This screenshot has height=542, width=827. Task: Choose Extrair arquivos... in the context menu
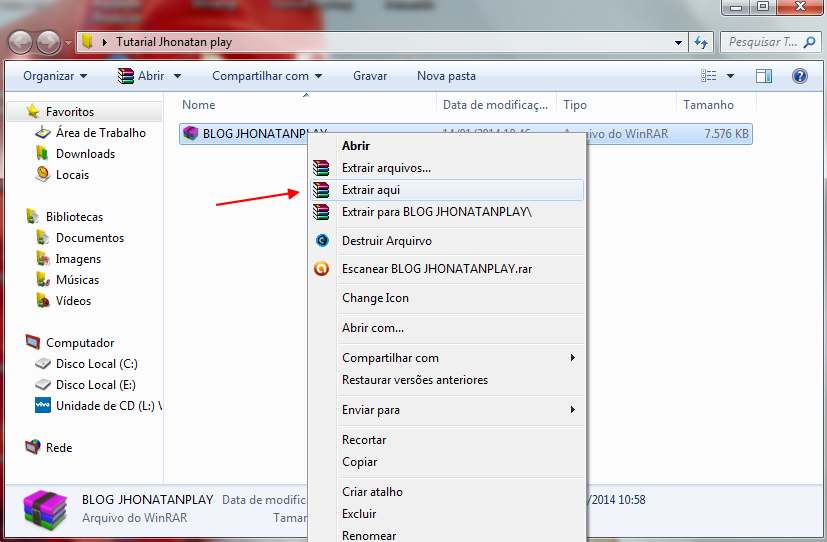coord(447,168)
